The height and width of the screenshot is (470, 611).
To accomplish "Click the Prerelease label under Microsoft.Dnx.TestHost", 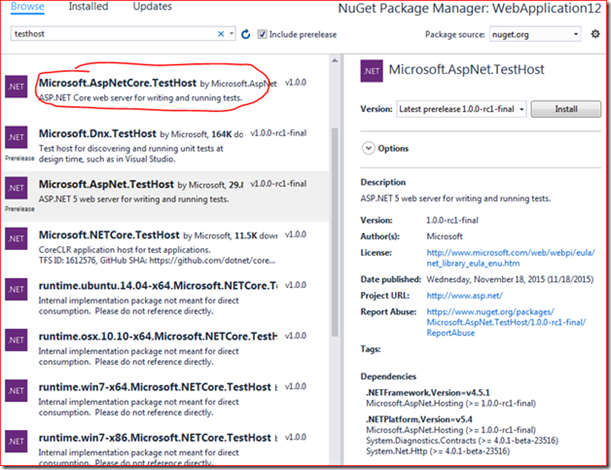I will (19, 158).
